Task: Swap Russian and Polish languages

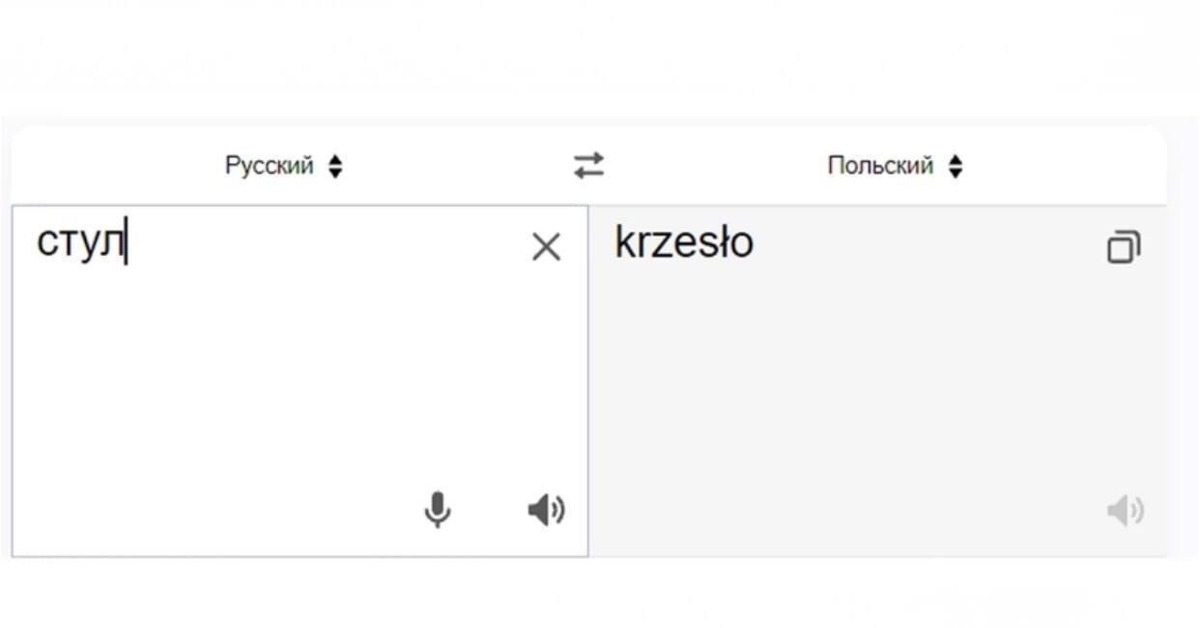Action: click(589, 166)
